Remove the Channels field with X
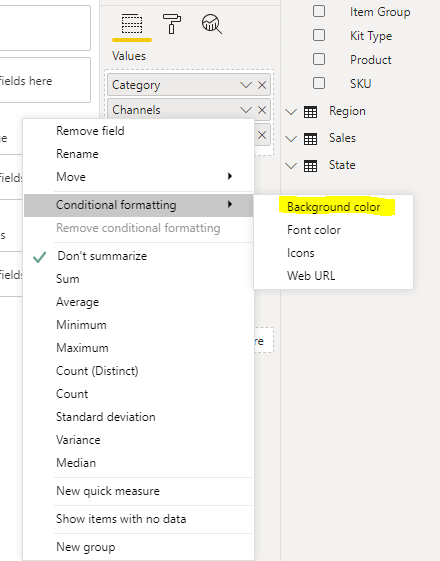 pos(262,110)
